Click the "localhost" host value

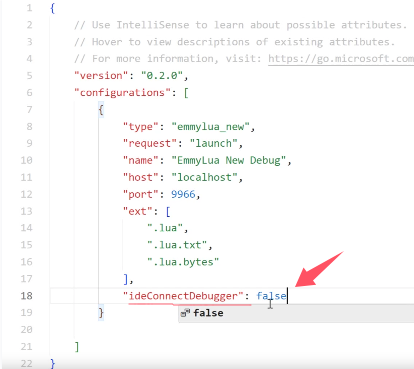click(x=204, y=177)
